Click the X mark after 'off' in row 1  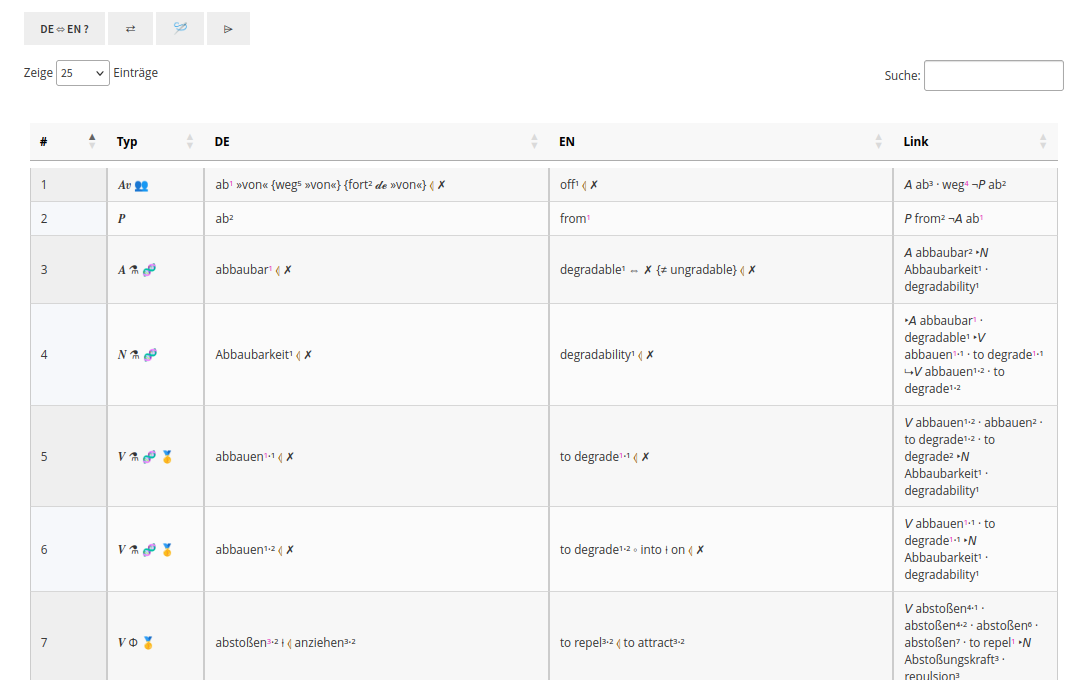[594, 185]
